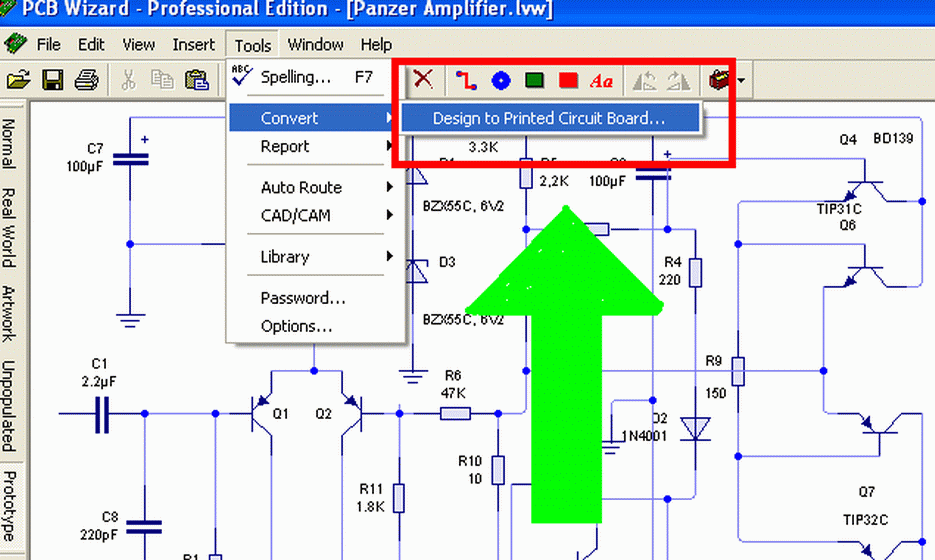Select the C7 100µF capacitor symbol

[x=131, y=159]
